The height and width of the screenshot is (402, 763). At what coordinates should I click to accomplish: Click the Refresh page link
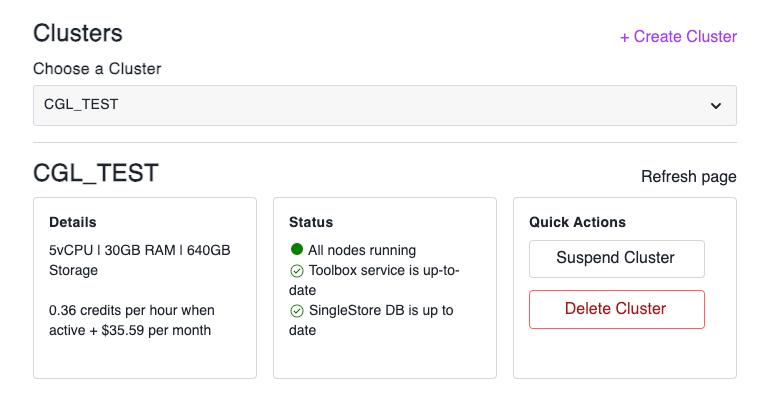pyautogui.click(x=688, y=177)
